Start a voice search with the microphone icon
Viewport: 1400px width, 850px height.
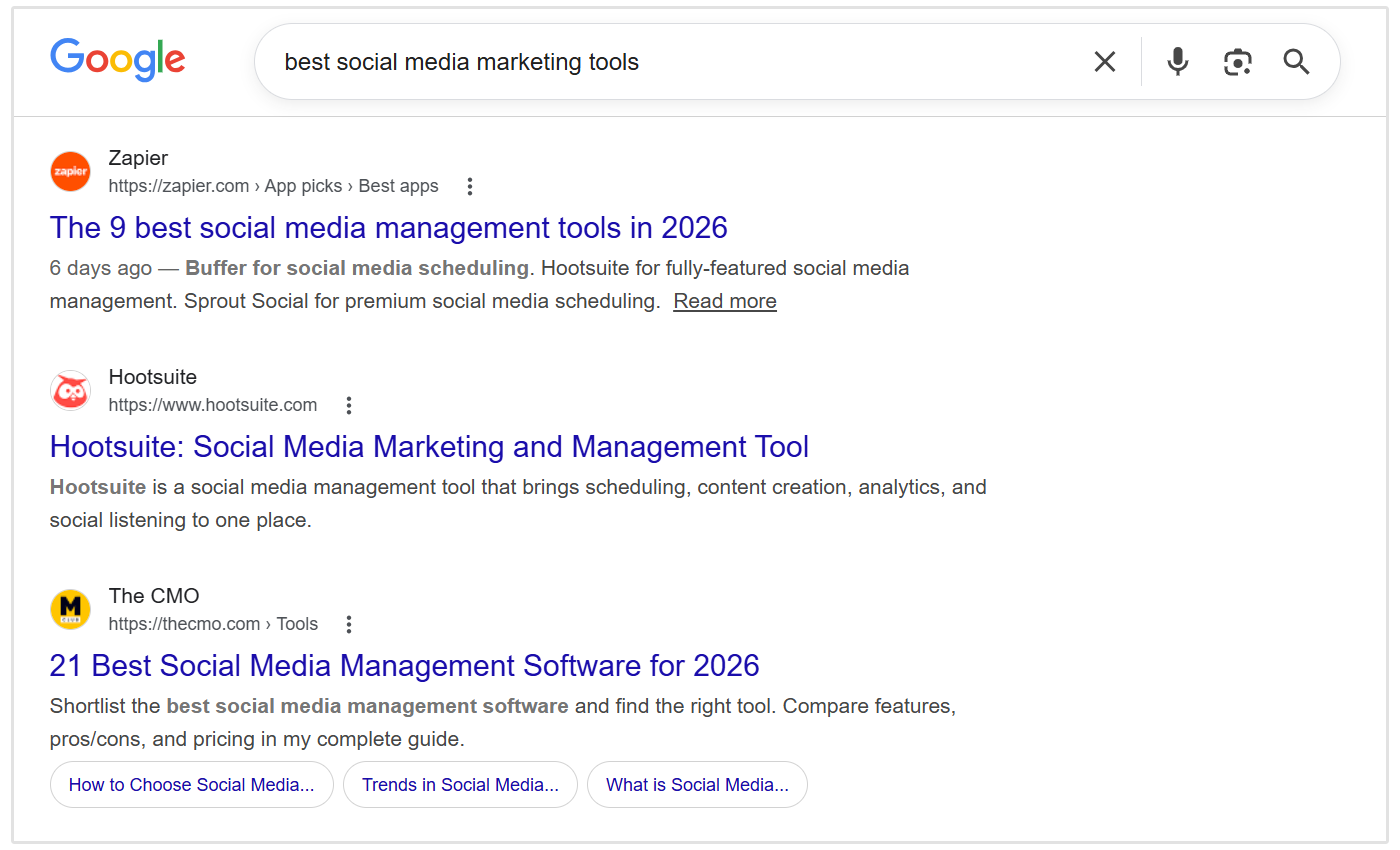(1177, 61)
